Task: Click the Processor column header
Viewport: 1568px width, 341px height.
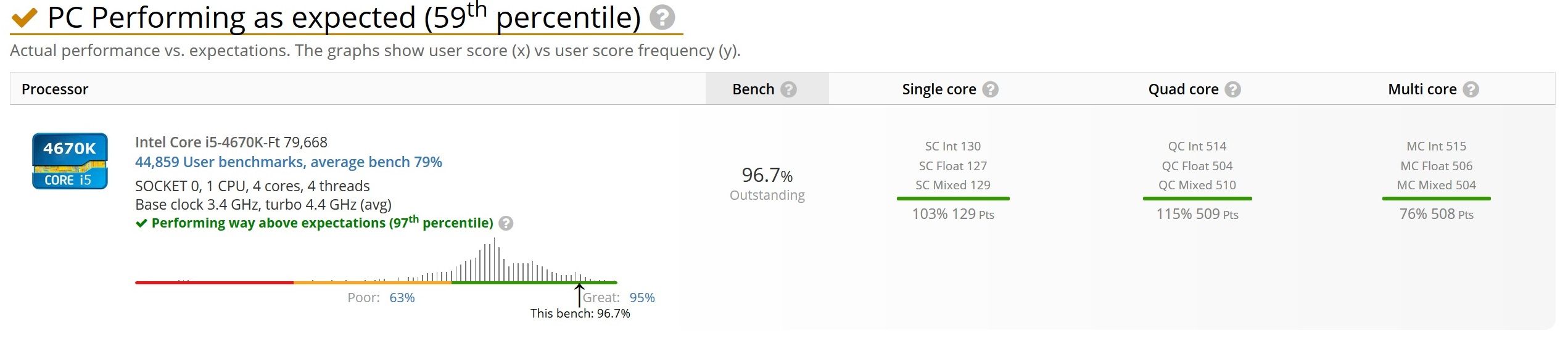Action: point(55,89)
